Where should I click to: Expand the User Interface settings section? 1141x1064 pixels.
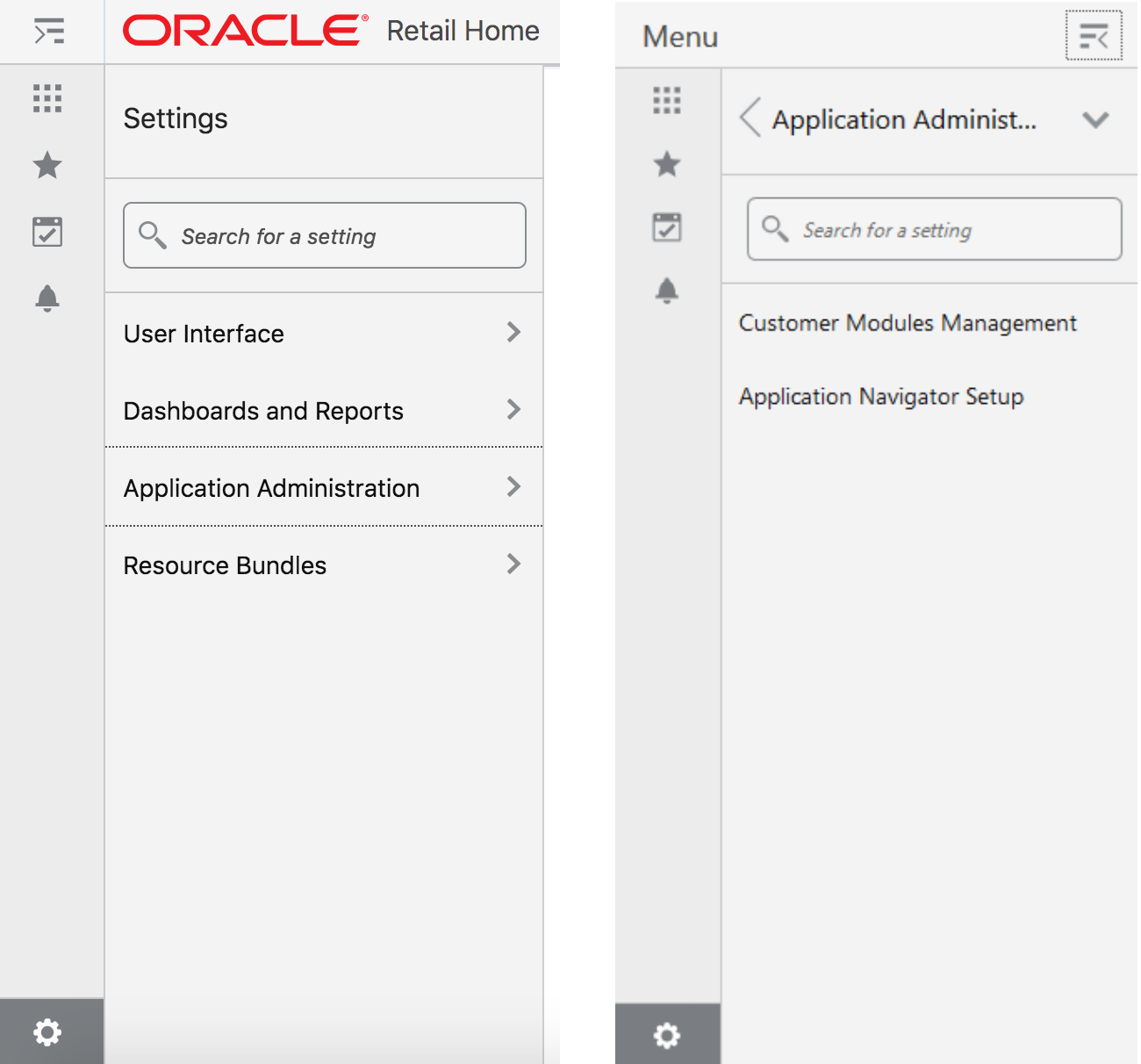(x=323, y=334)
